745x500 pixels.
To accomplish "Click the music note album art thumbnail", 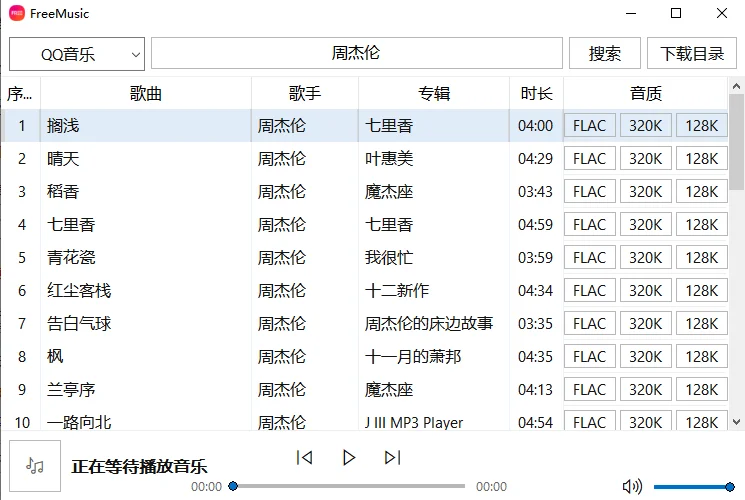I will pos(35,466).
